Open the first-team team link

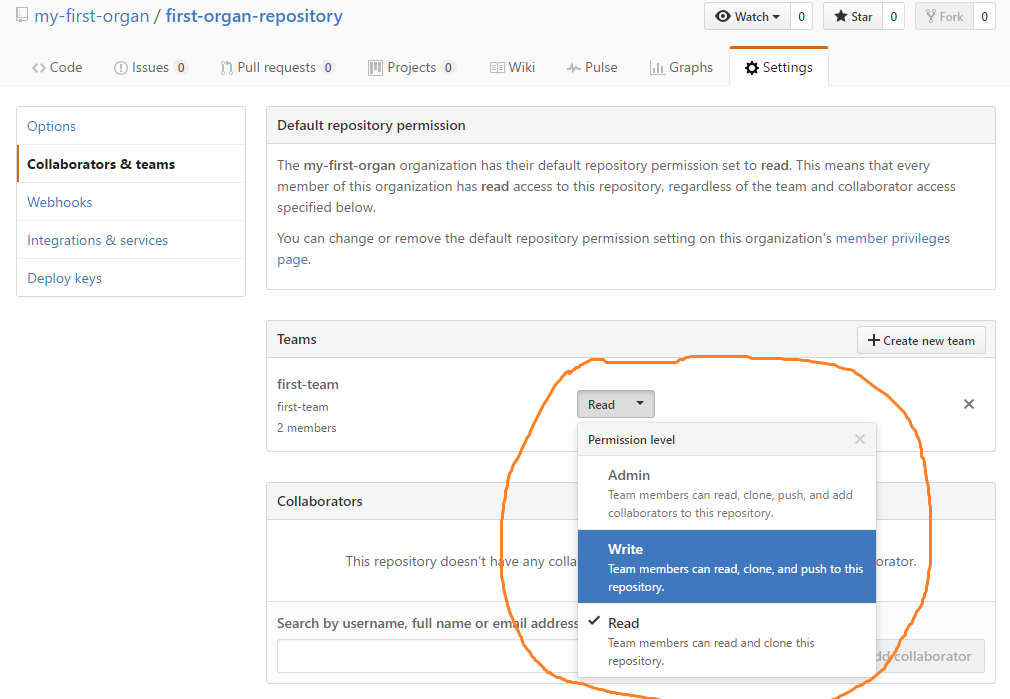[308, 385]
